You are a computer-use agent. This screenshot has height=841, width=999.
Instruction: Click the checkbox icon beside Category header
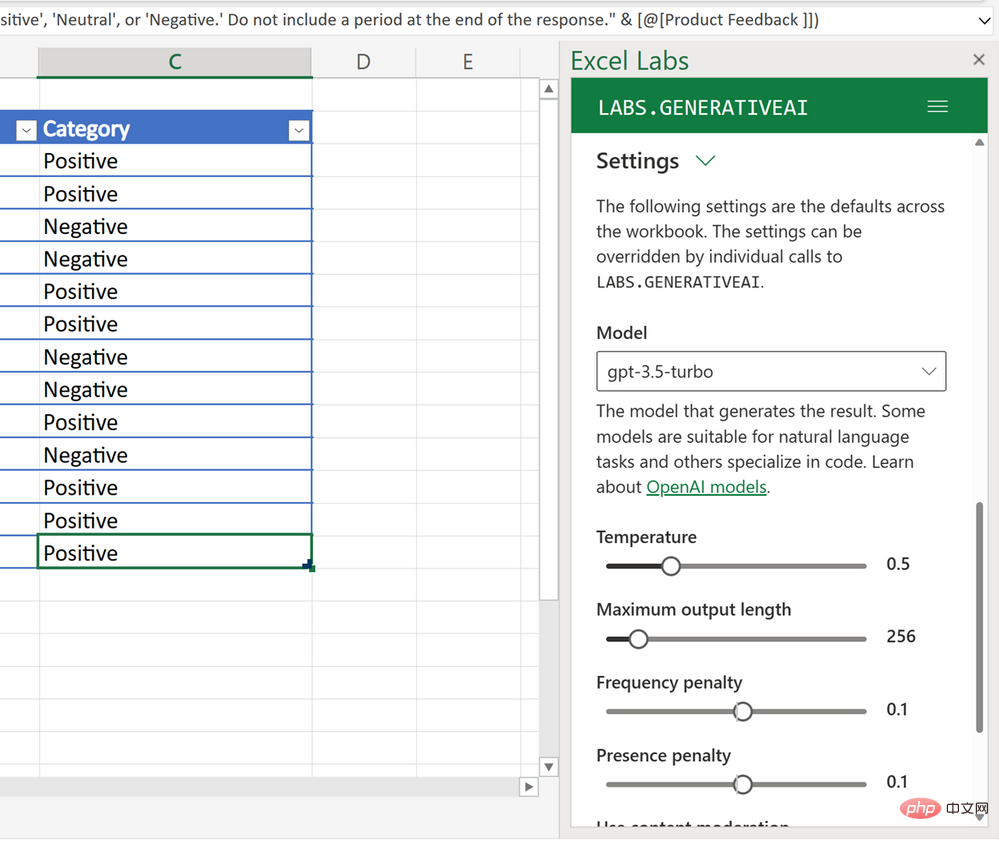pyautogui.click(x=25, y=130)
